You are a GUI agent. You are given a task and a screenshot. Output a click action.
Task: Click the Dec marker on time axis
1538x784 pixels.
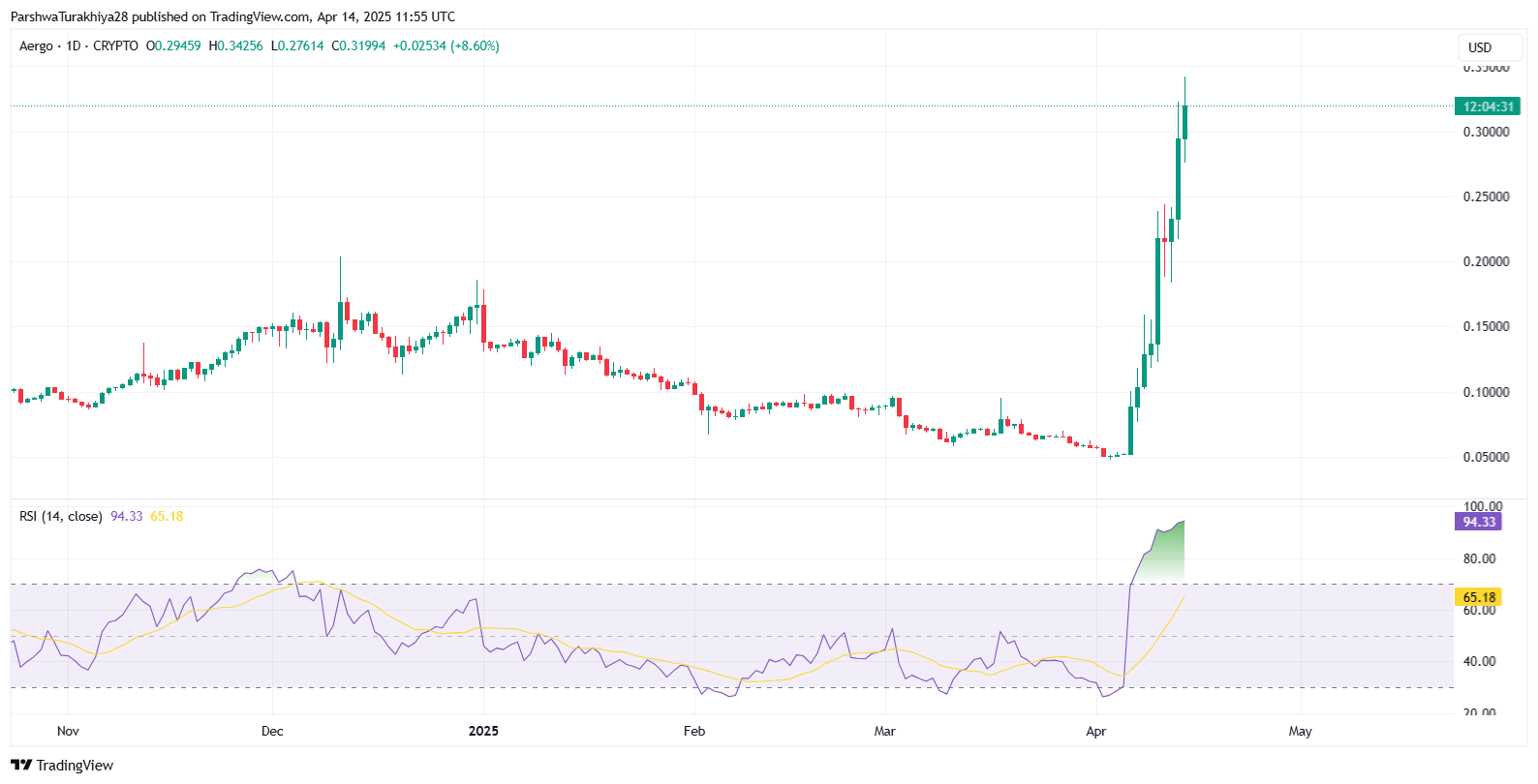pos(272,731)
